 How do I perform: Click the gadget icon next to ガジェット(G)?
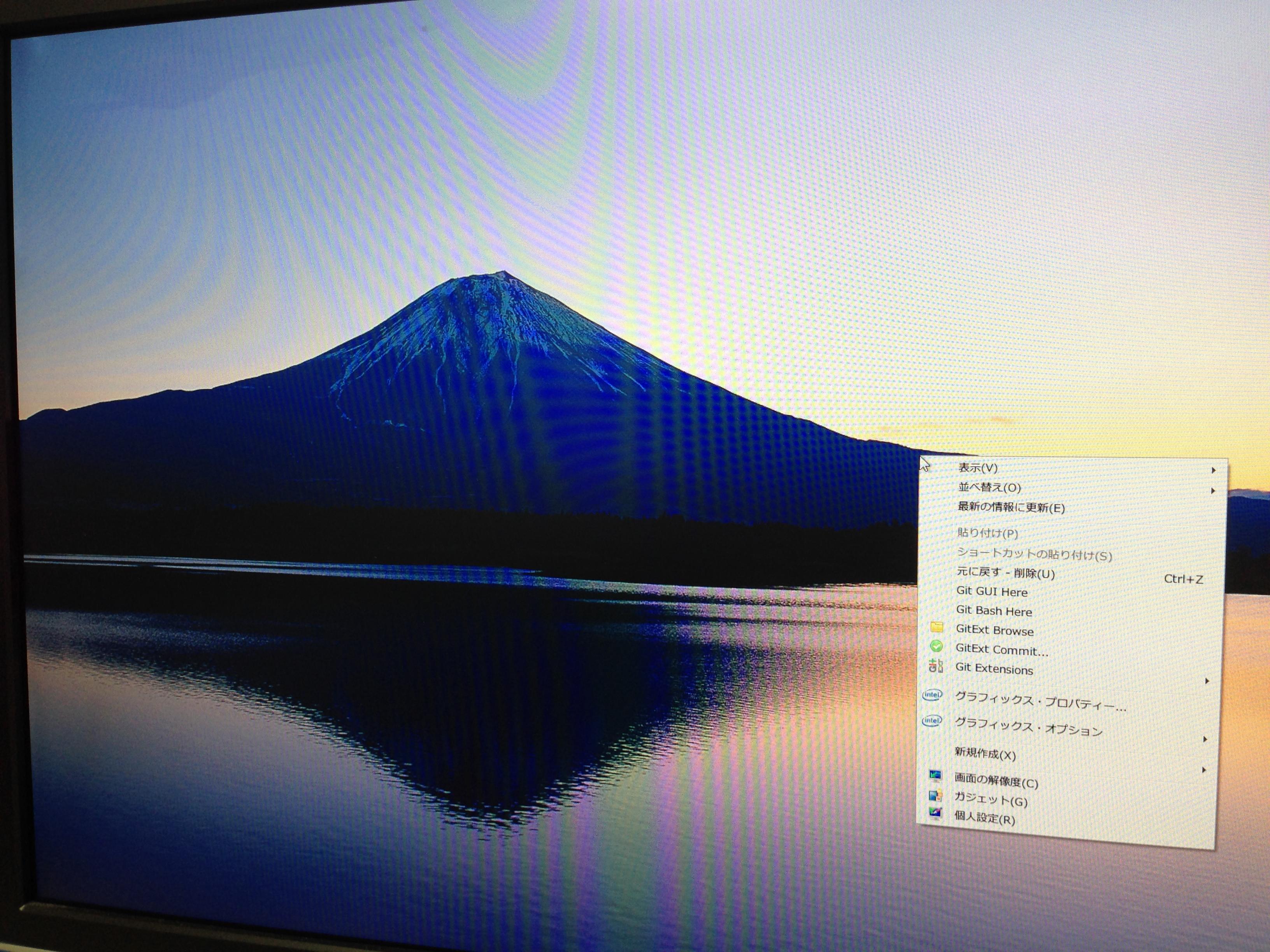tap(935, 795)
